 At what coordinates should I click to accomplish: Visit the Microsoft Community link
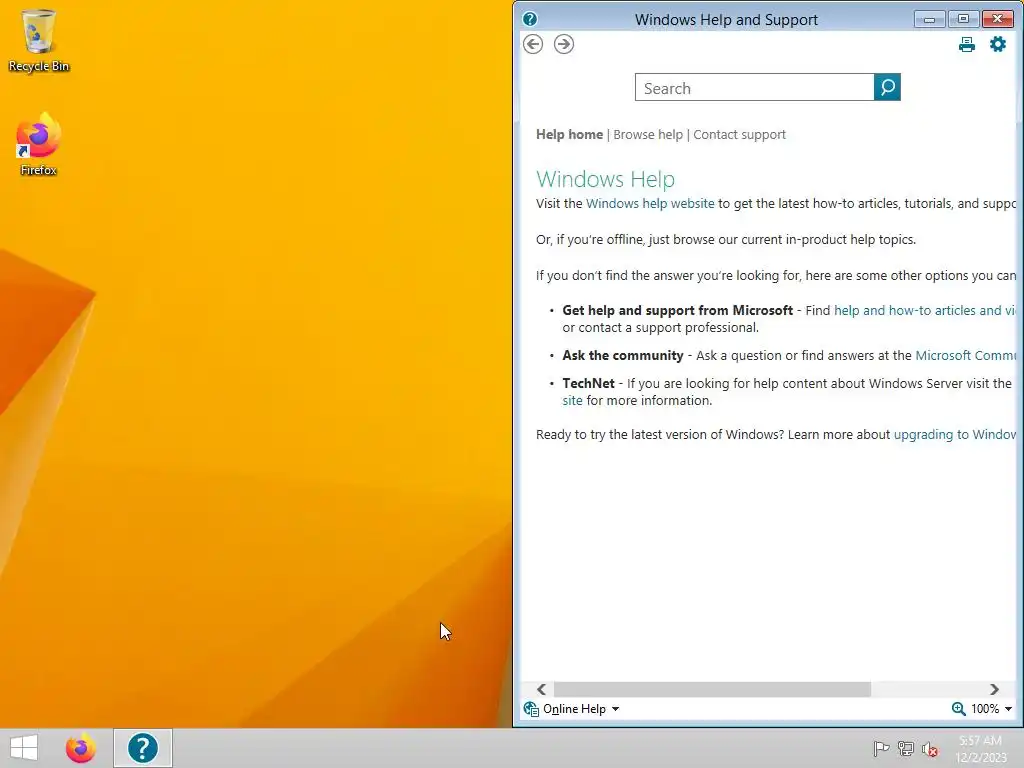pos(966,356)
